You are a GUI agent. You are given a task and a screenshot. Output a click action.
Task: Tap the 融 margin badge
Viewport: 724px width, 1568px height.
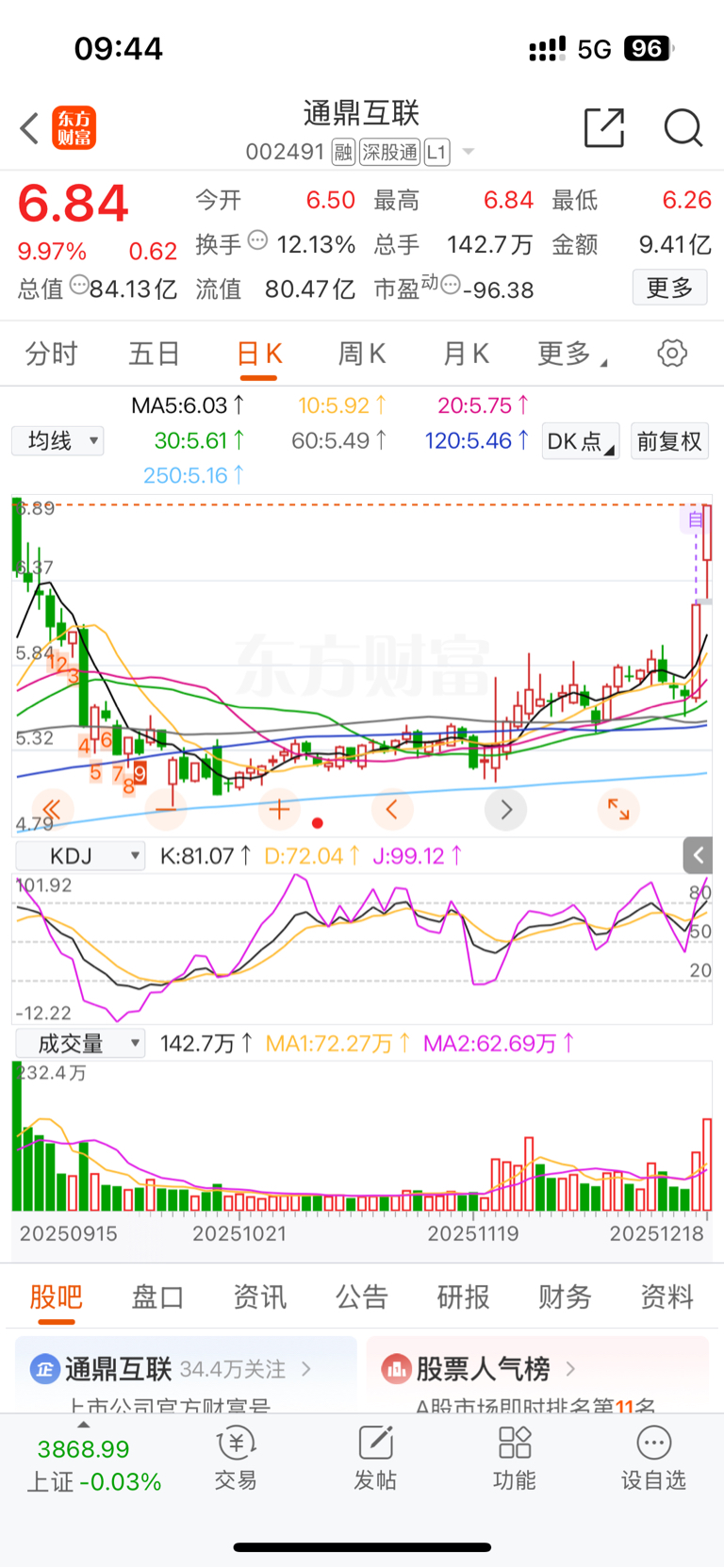pos(343,152)
